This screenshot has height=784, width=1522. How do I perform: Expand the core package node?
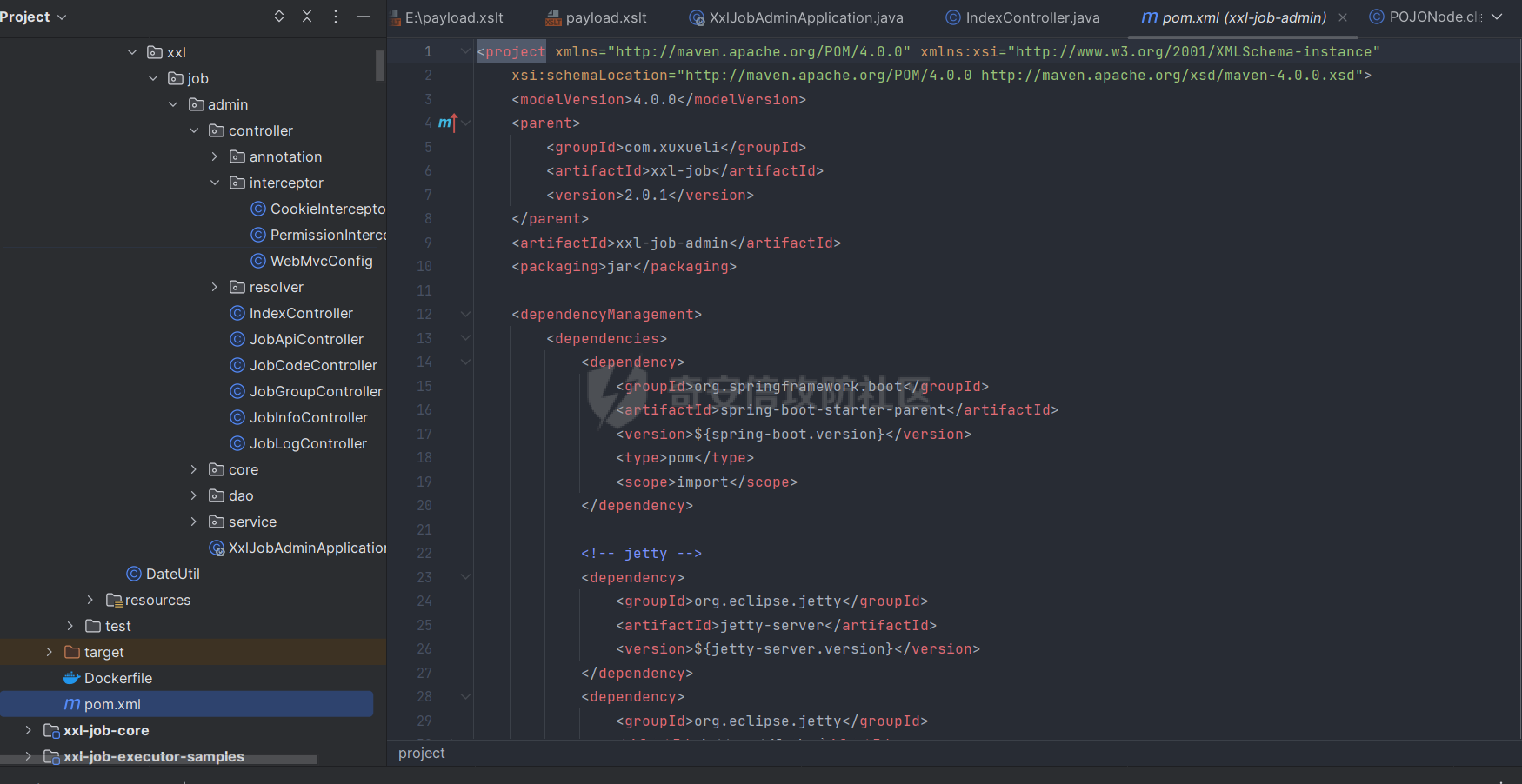tap(193, 469)
